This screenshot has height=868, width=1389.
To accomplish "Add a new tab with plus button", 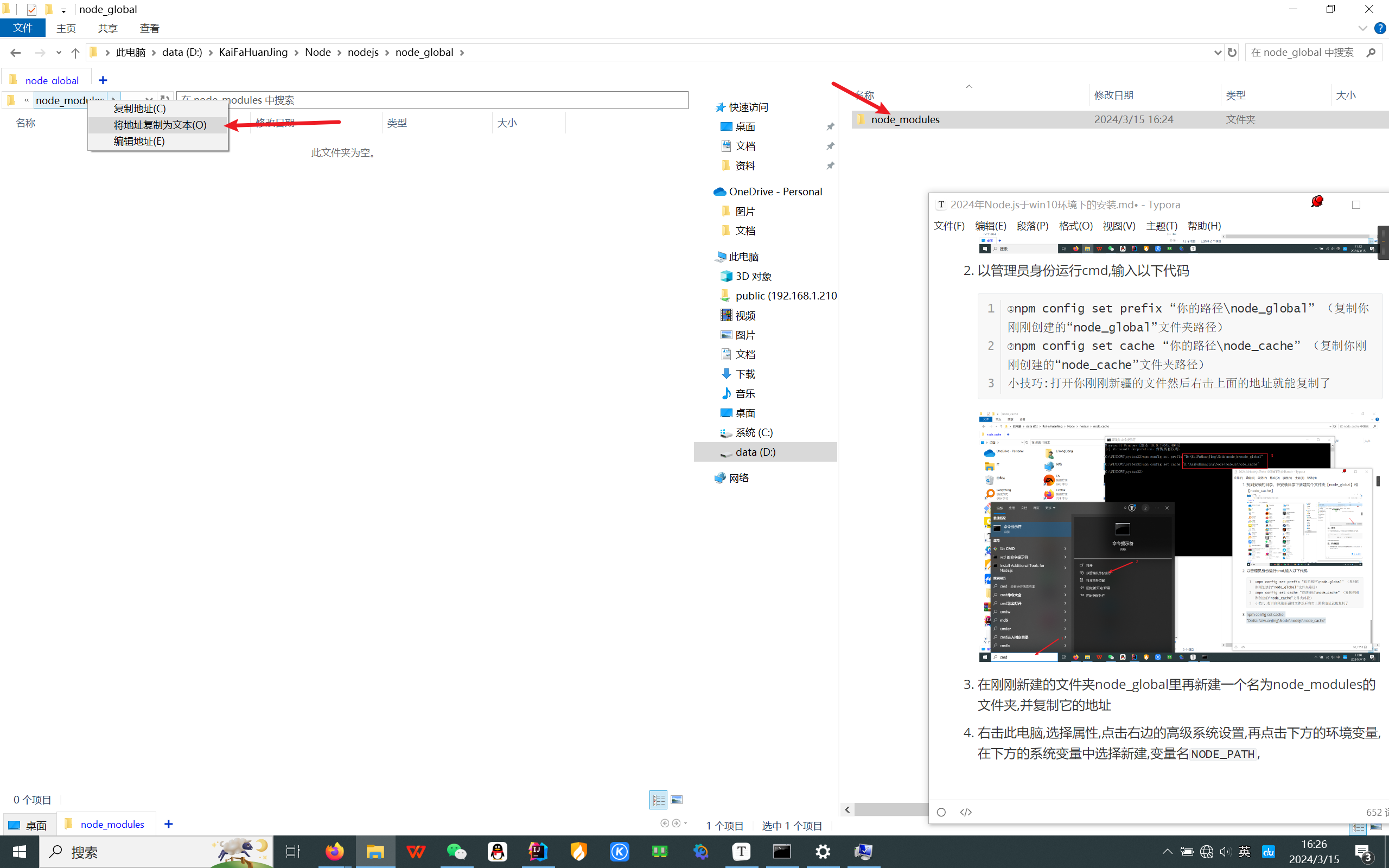I will (x=103, y=80).
